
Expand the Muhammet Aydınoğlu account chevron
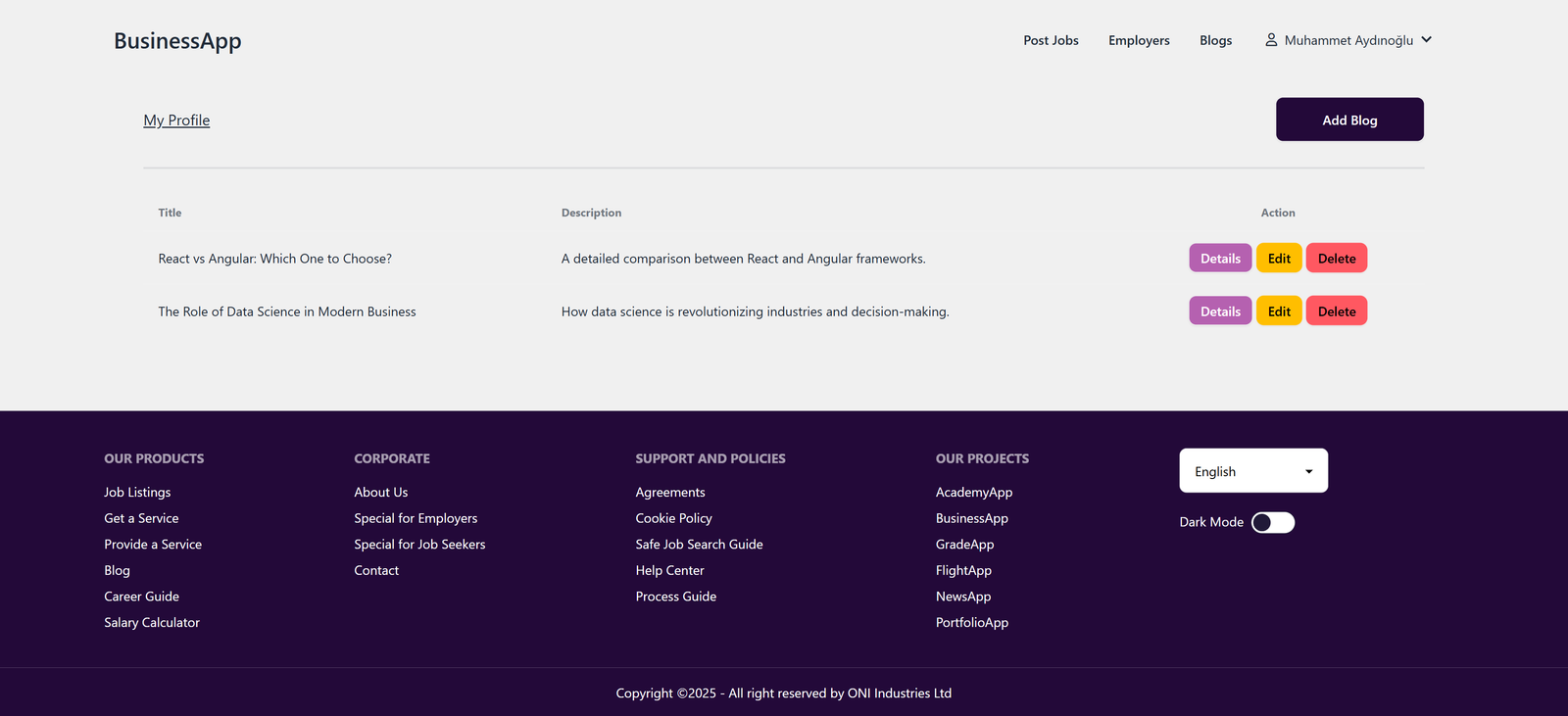click(1426, 40)
